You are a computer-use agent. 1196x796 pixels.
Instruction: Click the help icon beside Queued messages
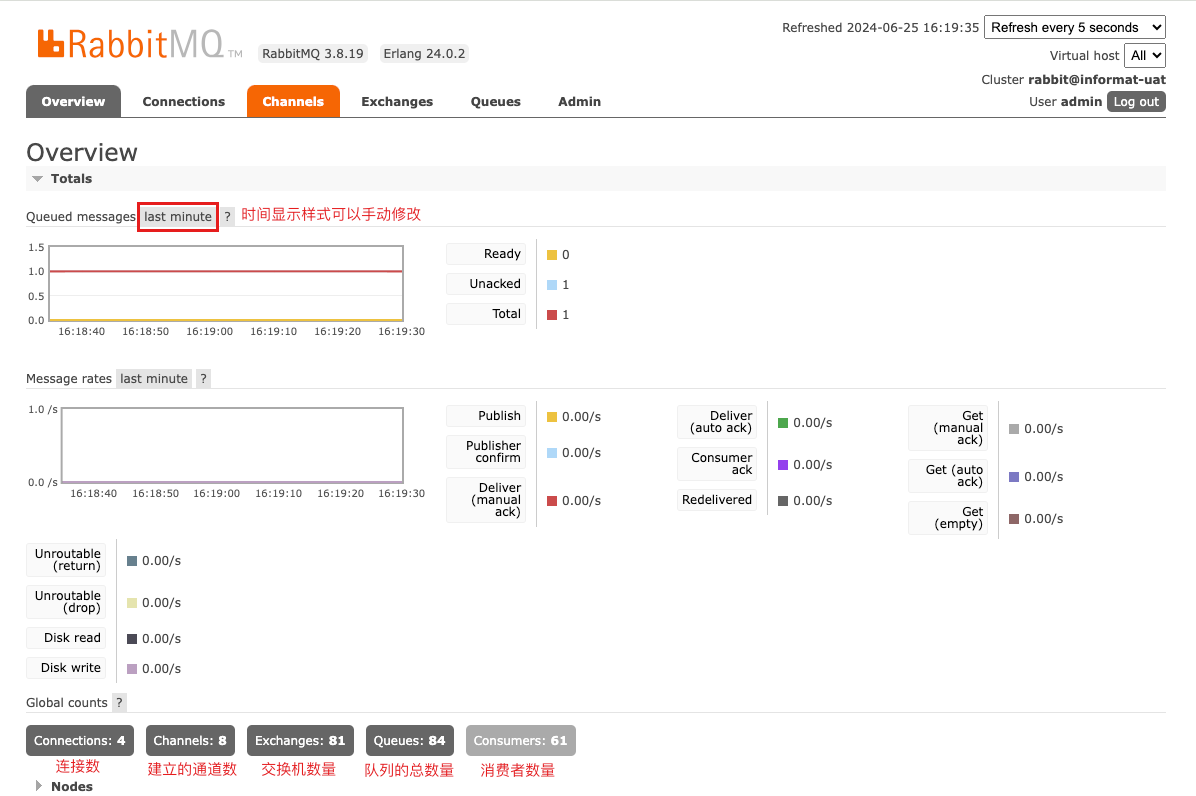coord(227,217)
